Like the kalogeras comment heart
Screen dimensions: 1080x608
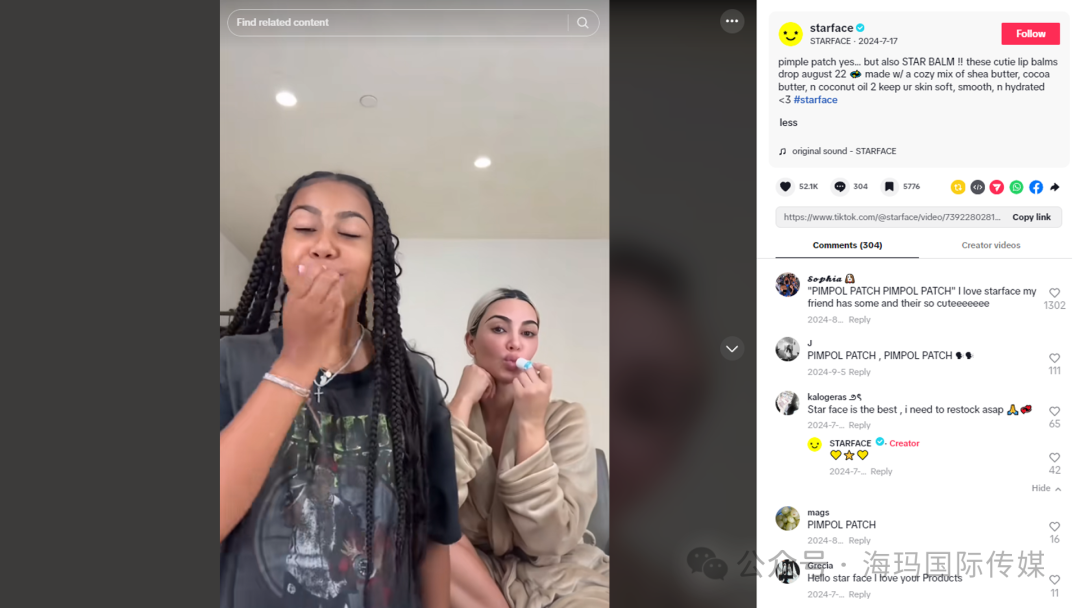click(x=1055, y=411)
